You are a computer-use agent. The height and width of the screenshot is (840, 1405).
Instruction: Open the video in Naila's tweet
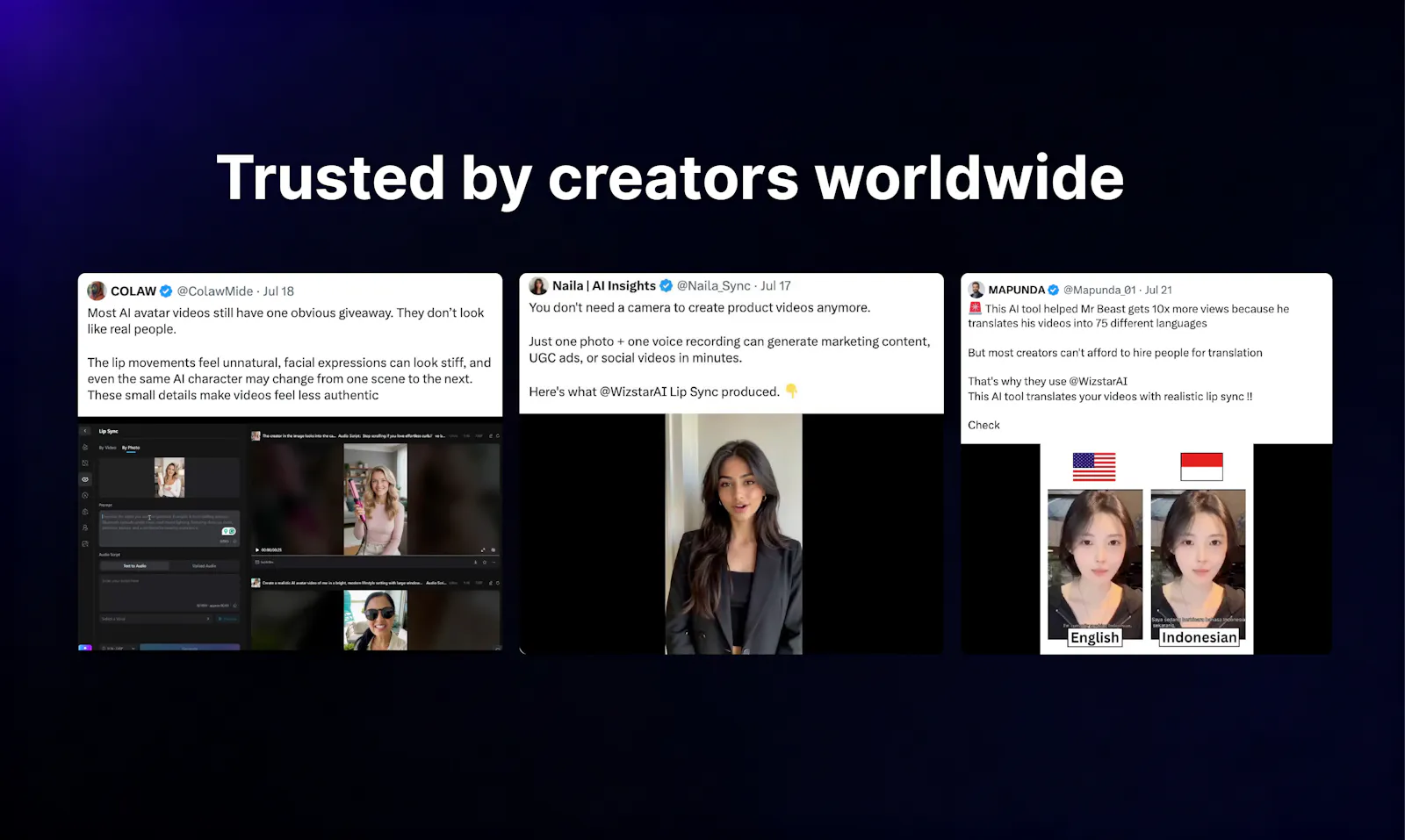click(x=733, y=534)
